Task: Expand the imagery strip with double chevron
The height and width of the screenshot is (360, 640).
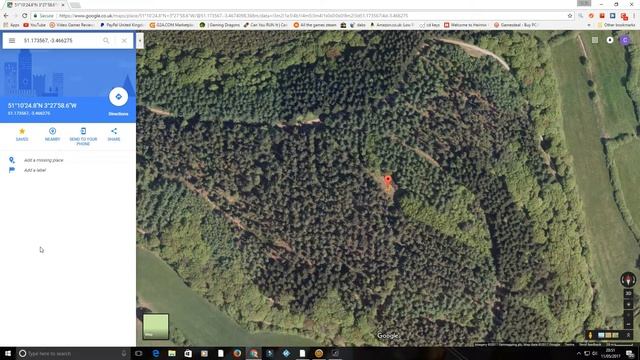Action: [x=628, y=335]
